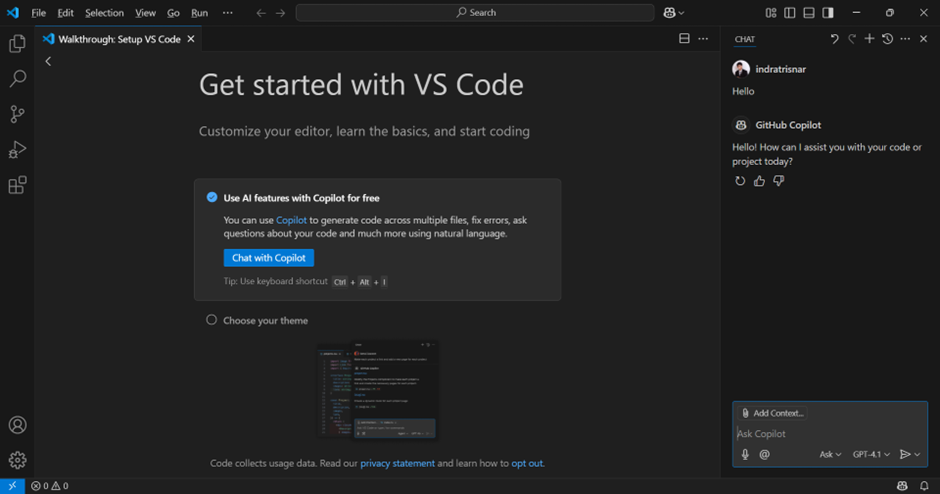Open the Search view in activity bar
This screenshot has height=494, width=940.
pos(17,78)
